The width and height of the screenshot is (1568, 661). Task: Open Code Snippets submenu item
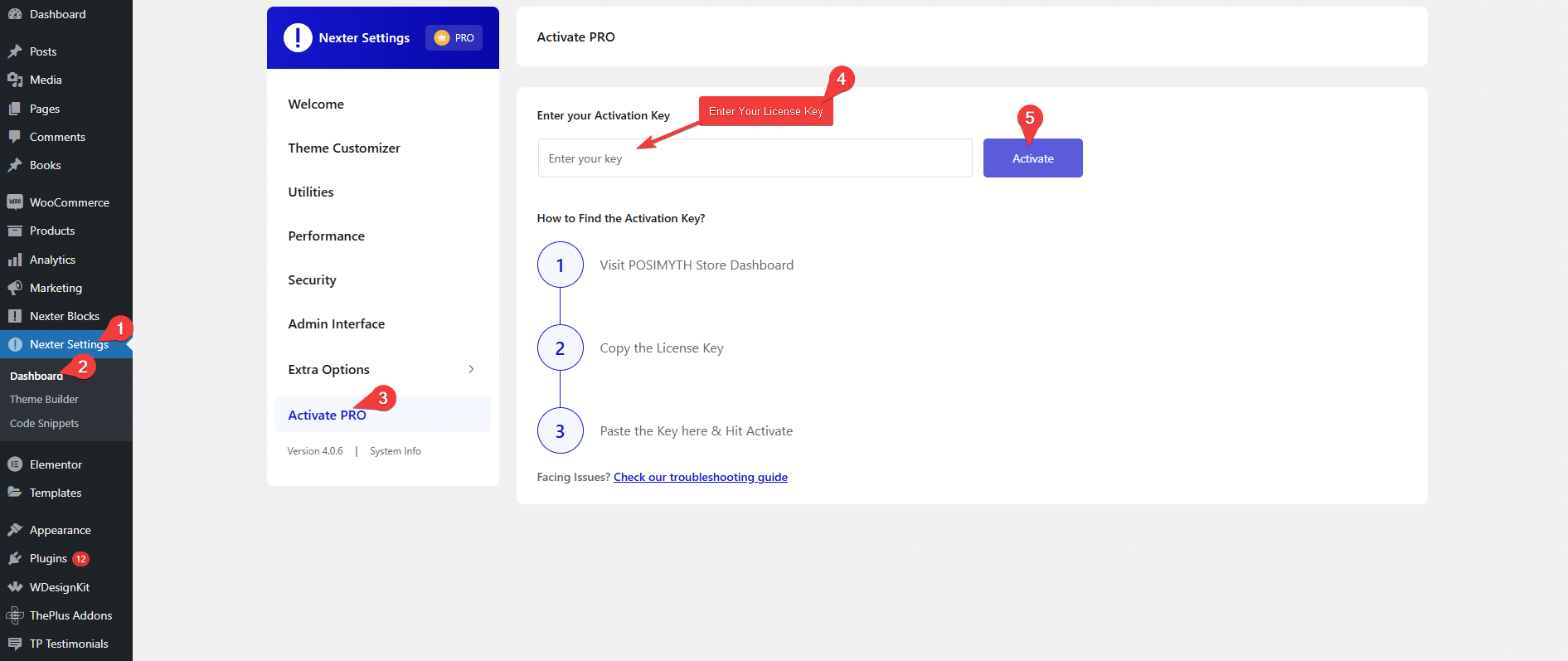(44, 423)
